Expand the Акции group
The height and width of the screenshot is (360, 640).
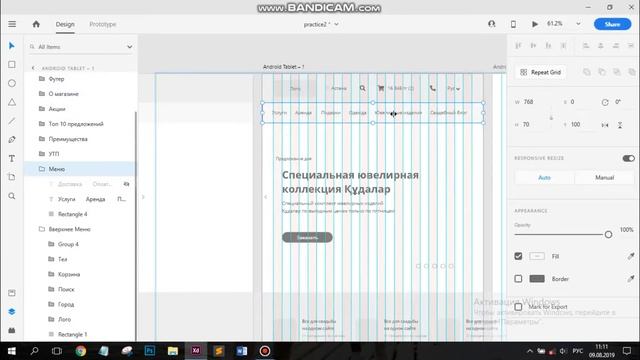[x=42, y=109]
